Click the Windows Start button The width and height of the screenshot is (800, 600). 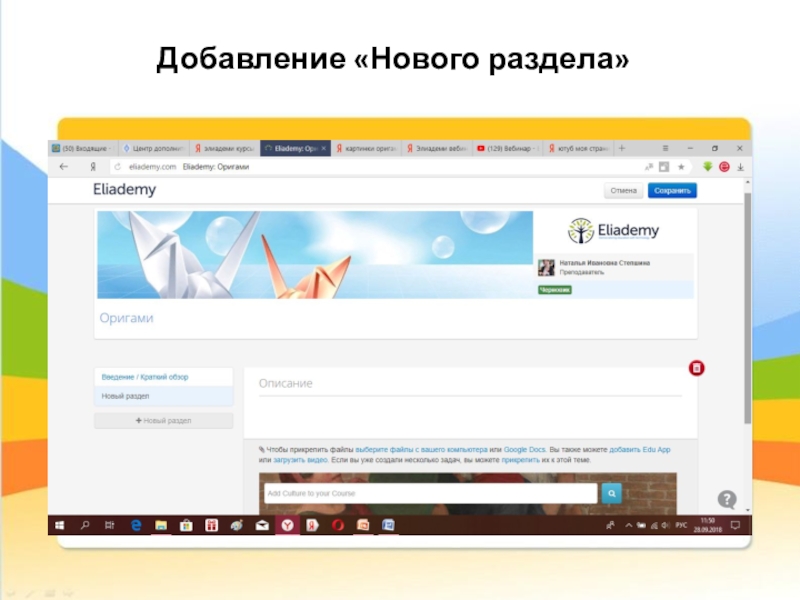tap(61, 525)
